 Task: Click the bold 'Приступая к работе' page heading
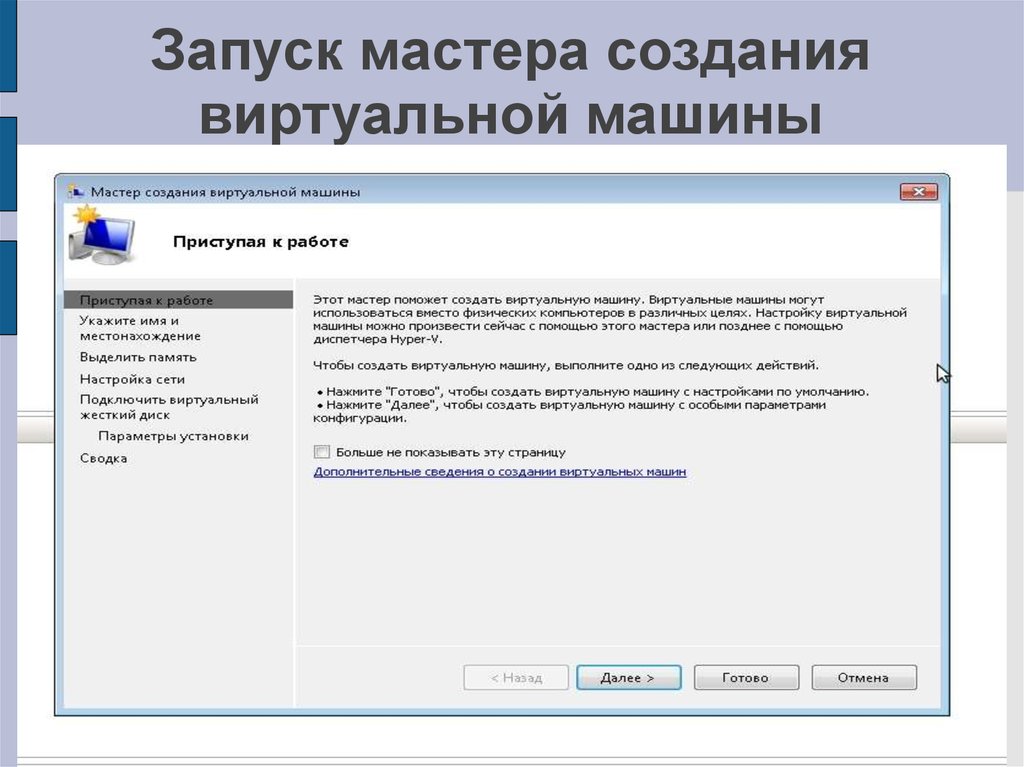point(260,242)
